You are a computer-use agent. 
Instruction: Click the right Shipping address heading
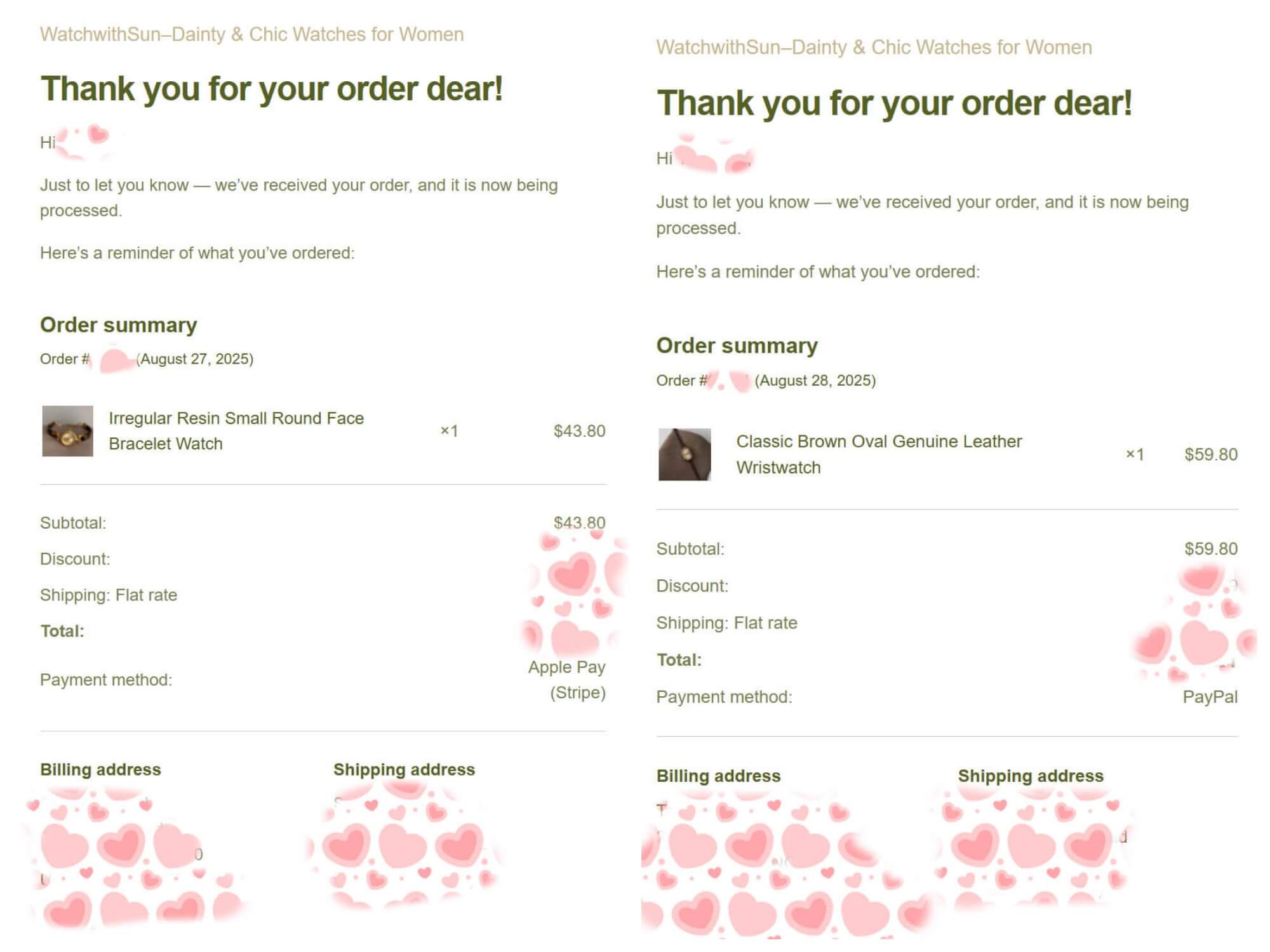pyautogui.click(x=1031, y=776)
